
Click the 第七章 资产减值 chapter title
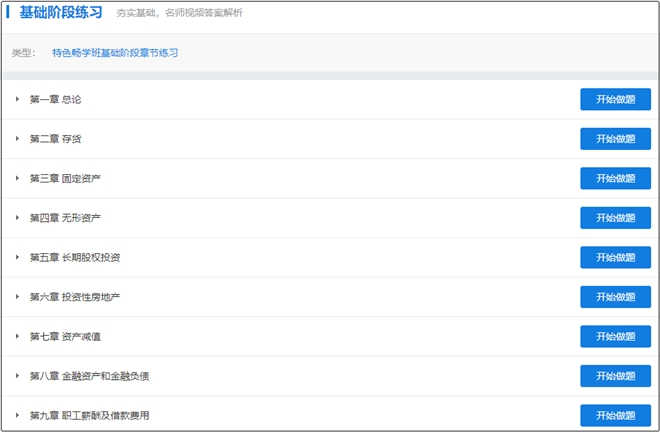[65, 337]
